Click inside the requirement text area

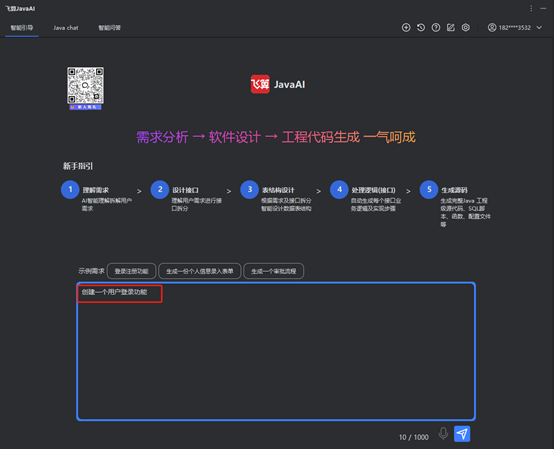tap(276, 351)
